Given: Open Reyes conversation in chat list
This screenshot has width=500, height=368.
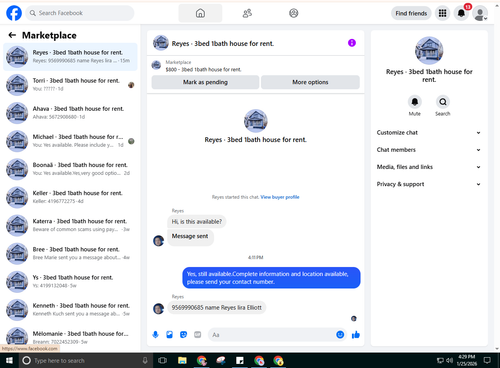Looking at the screenshot, I should click(x=70, y=57).
